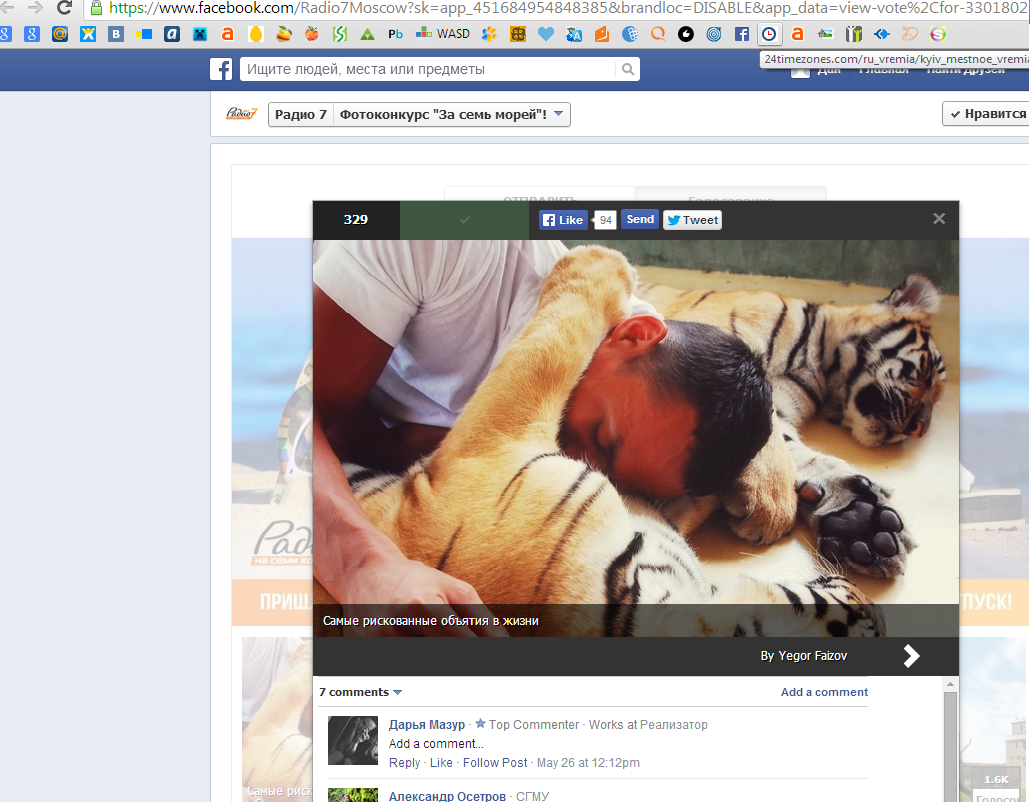
Task: Open the VK bookmark icon
Action: tap(116, 33)
